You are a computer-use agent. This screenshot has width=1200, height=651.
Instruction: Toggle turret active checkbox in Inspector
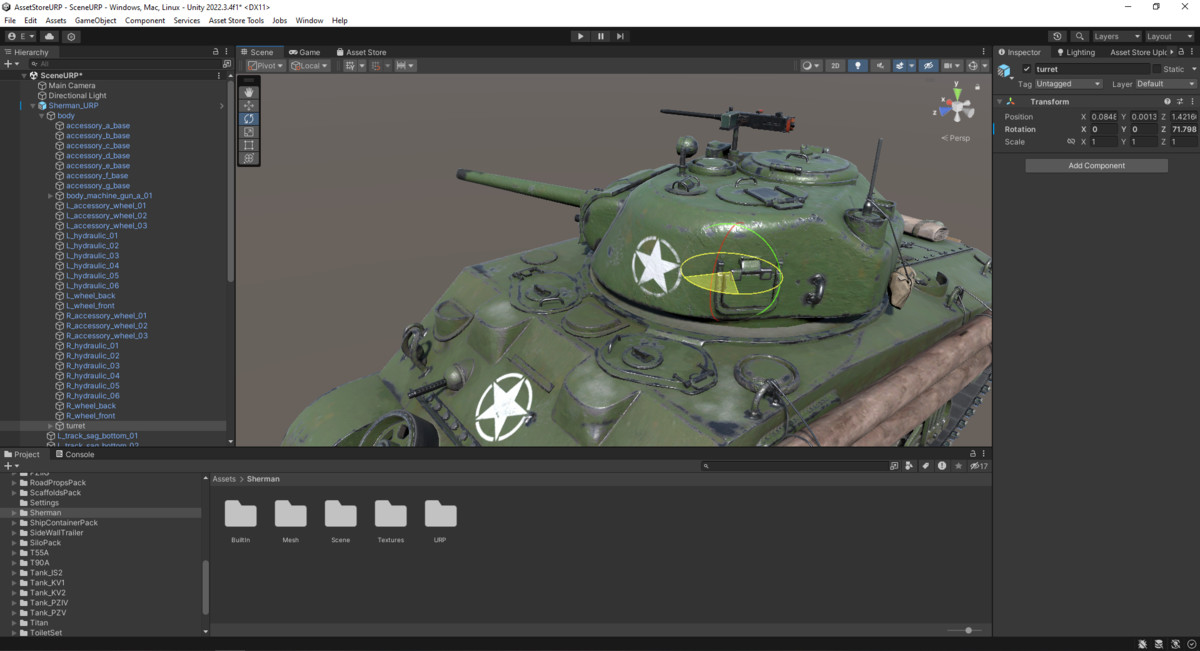pos(1027,69)
